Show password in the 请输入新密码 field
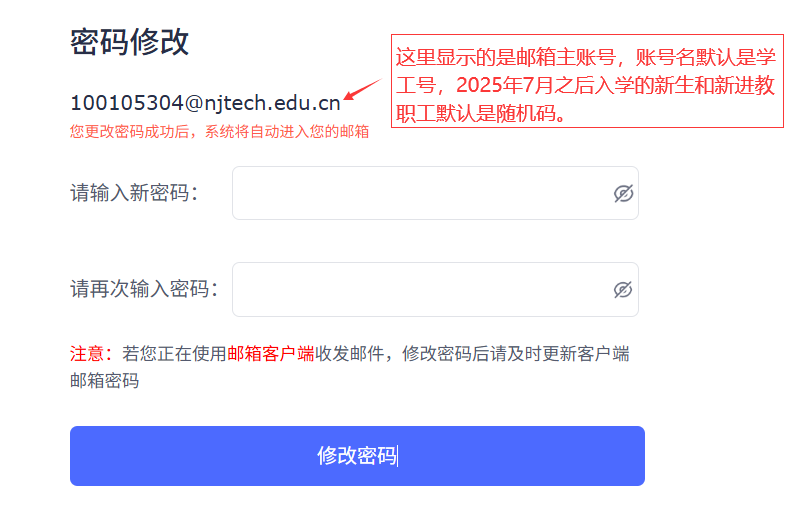Viewport: 789px width, 515px height. coord(623,193)
